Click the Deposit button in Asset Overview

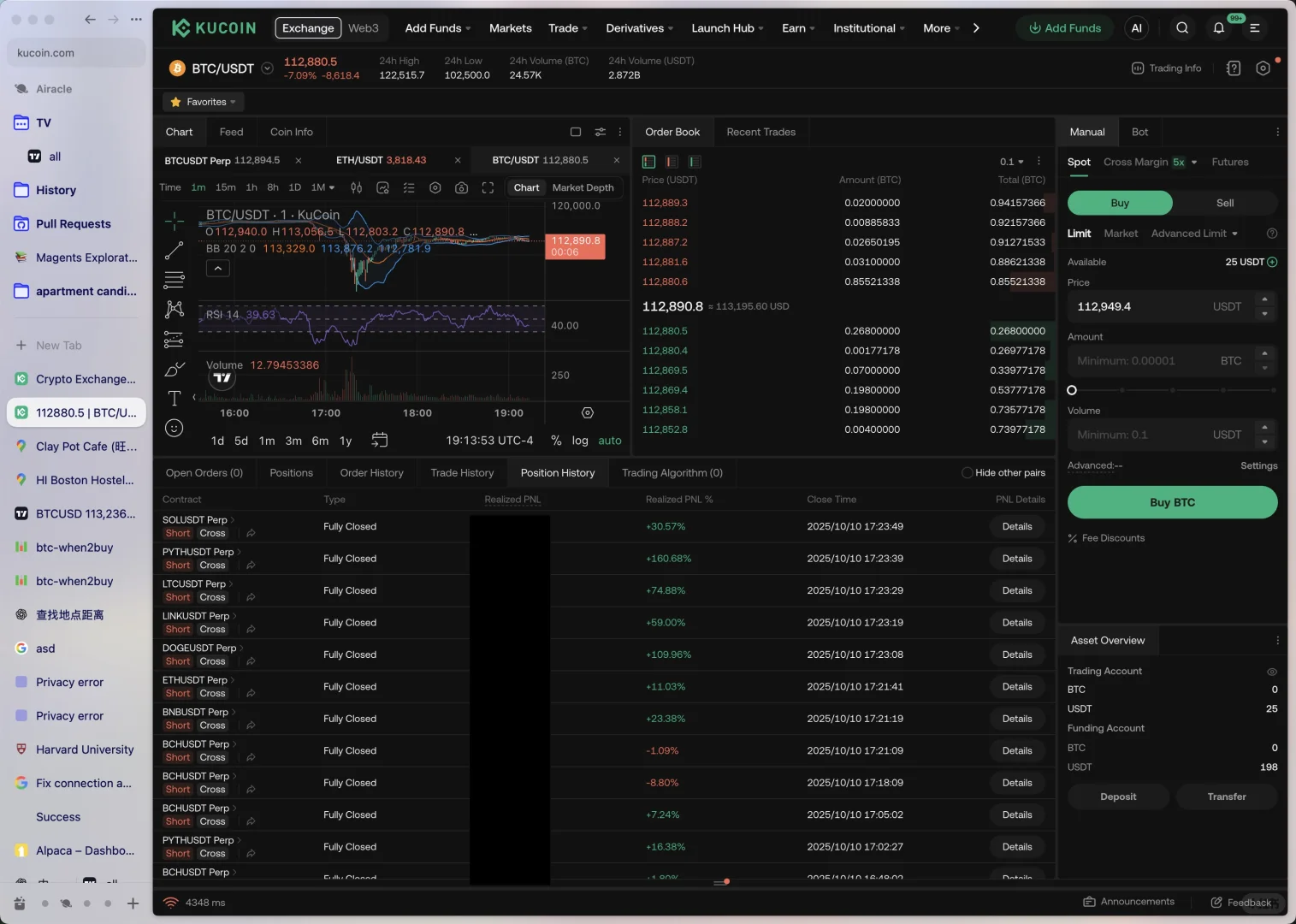point(1118,797)
